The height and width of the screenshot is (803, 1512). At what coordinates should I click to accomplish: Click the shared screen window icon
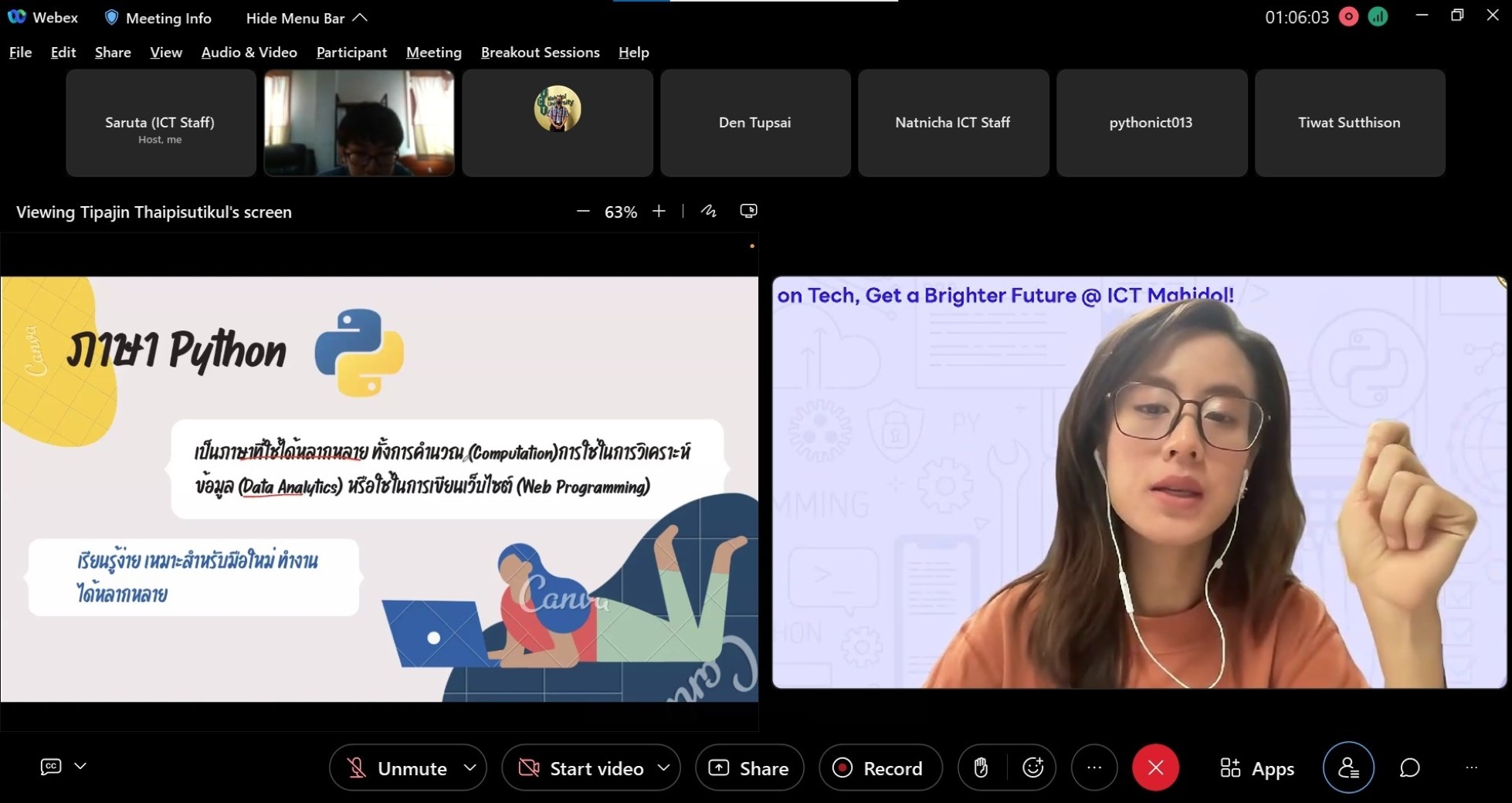point(748,211)
